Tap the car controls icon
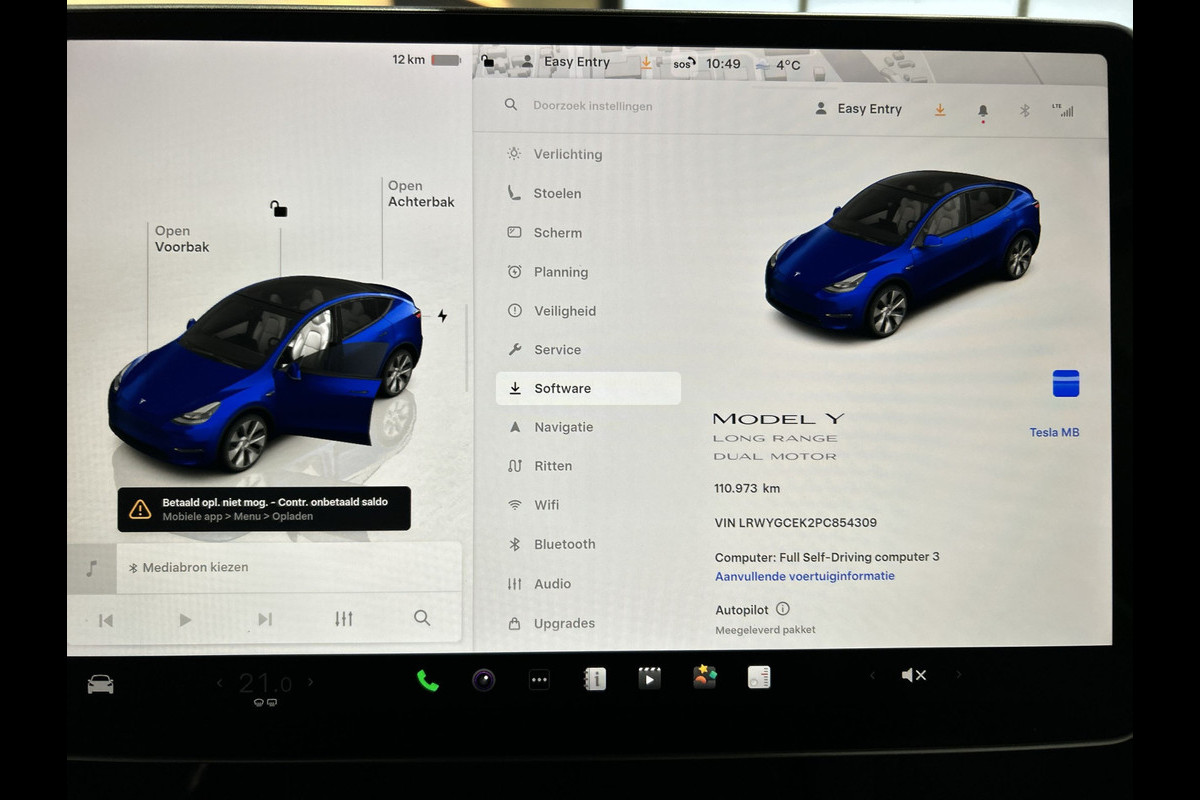The height and width of the screenshot is (800, 1200). pyautogui.click(x=100, y=684)
